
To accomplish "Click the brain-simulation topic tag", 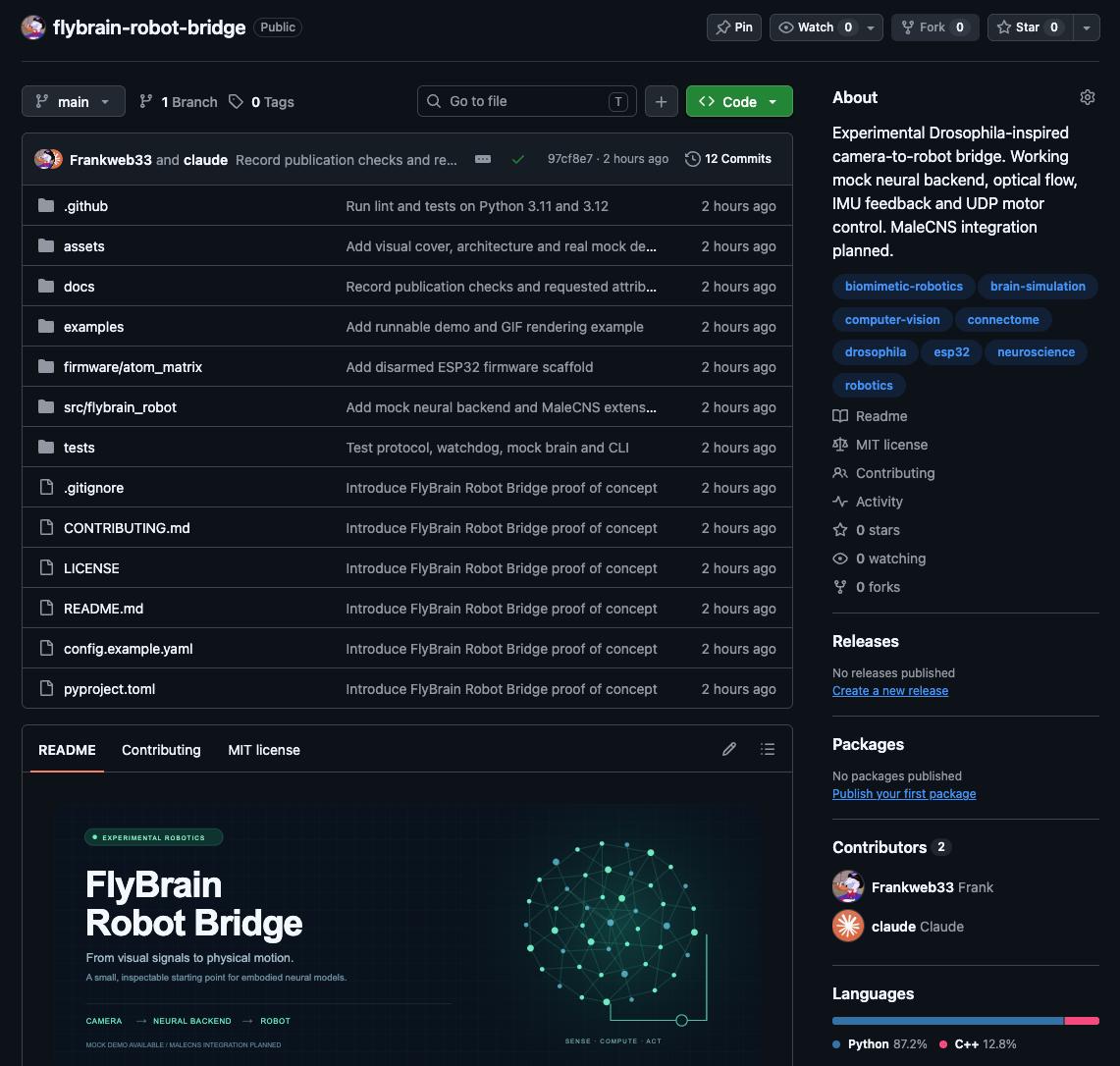I will tap(1038, 286).
